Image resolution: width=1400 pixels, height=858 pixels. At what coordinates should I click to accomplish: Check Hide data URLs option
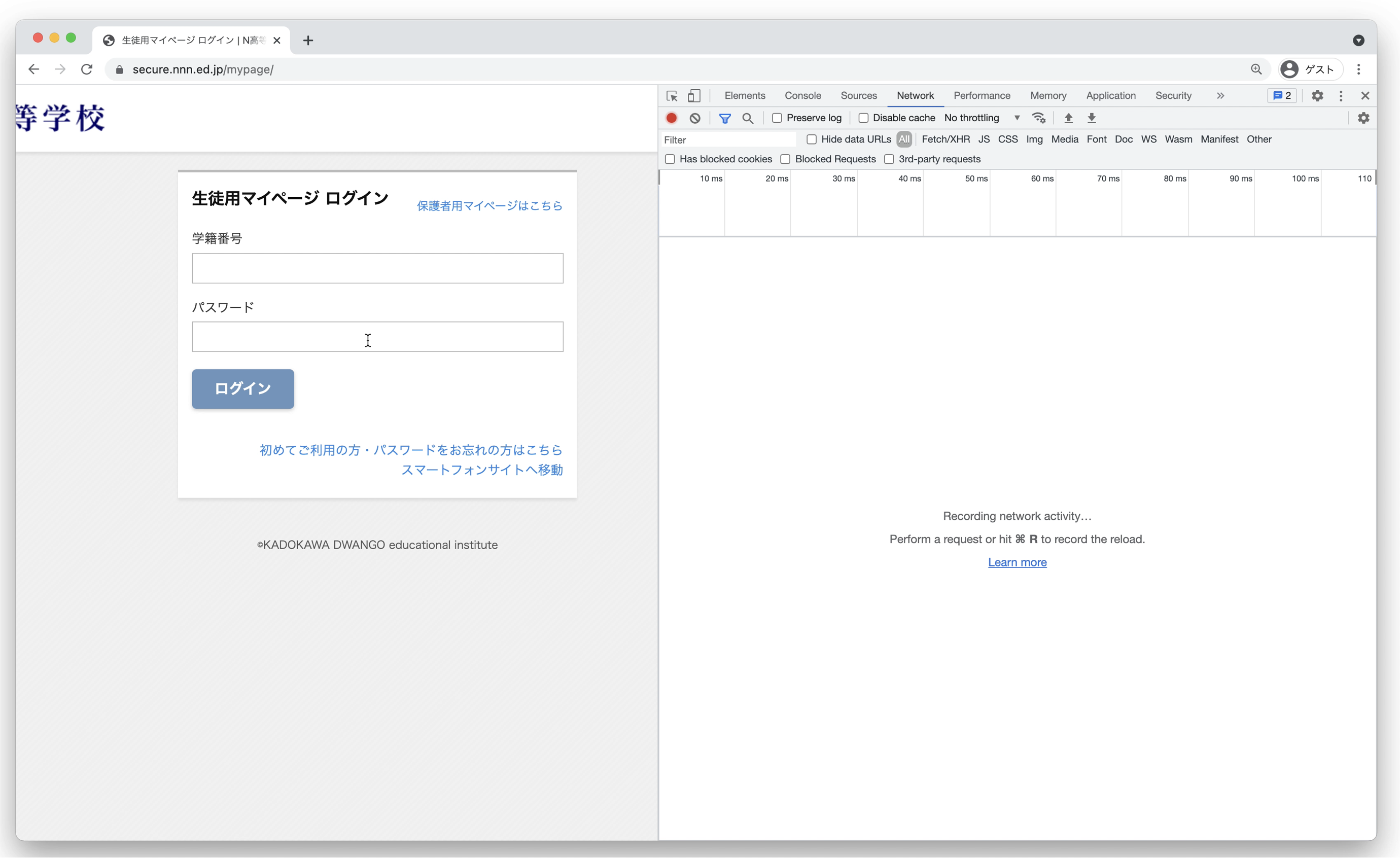pyautogui.click(x=812, y=139)
